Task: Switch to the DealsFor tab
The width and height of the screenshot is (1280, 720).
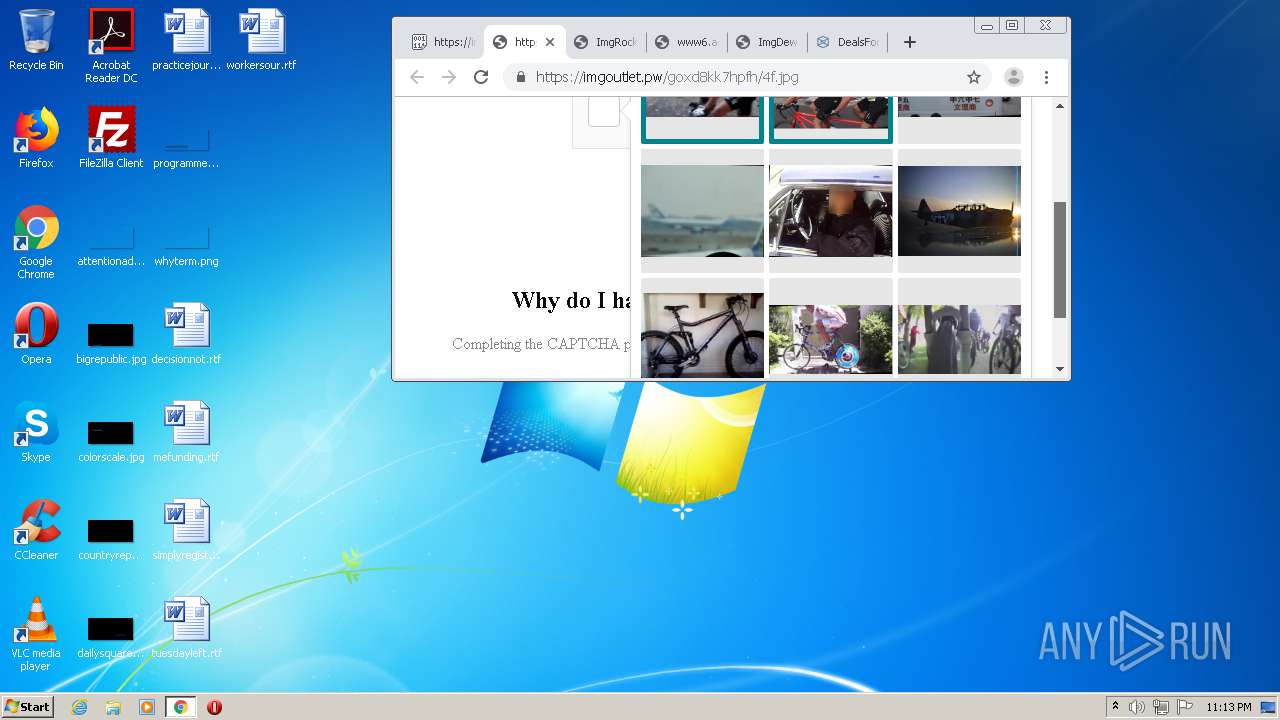Action: (x=849, y=42)
